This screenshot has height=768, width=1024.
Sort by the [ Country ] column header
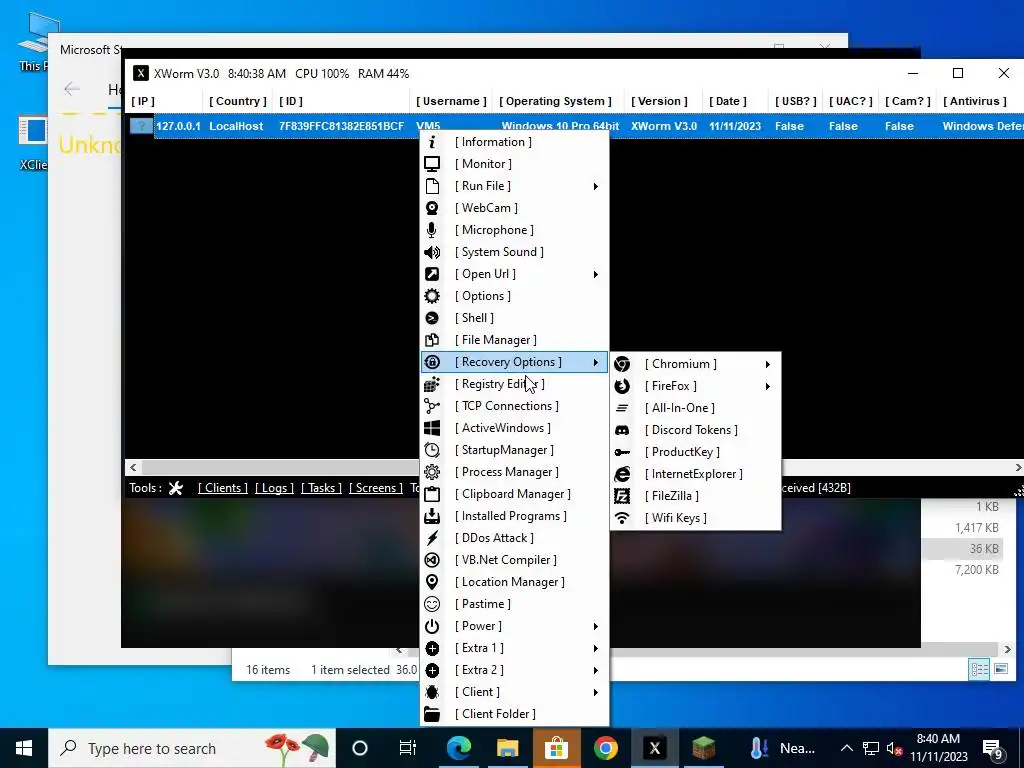click(x=238, y=101)
